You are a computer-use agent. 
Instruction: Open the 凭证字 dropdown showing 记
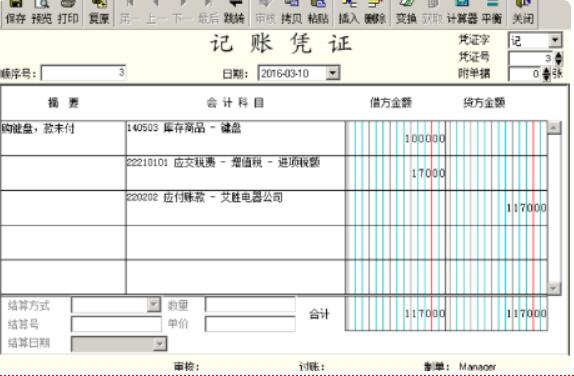pyautogui.click(x=555, y=40)
